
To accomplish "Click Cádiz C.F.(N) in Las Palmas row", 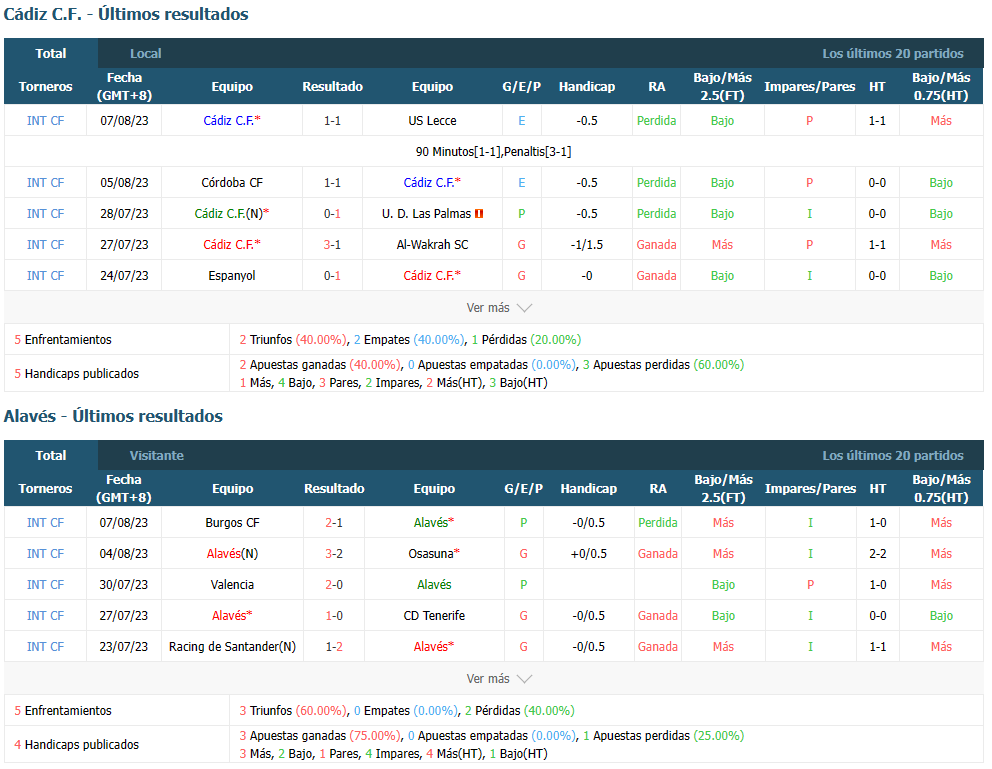I will 232,214.
